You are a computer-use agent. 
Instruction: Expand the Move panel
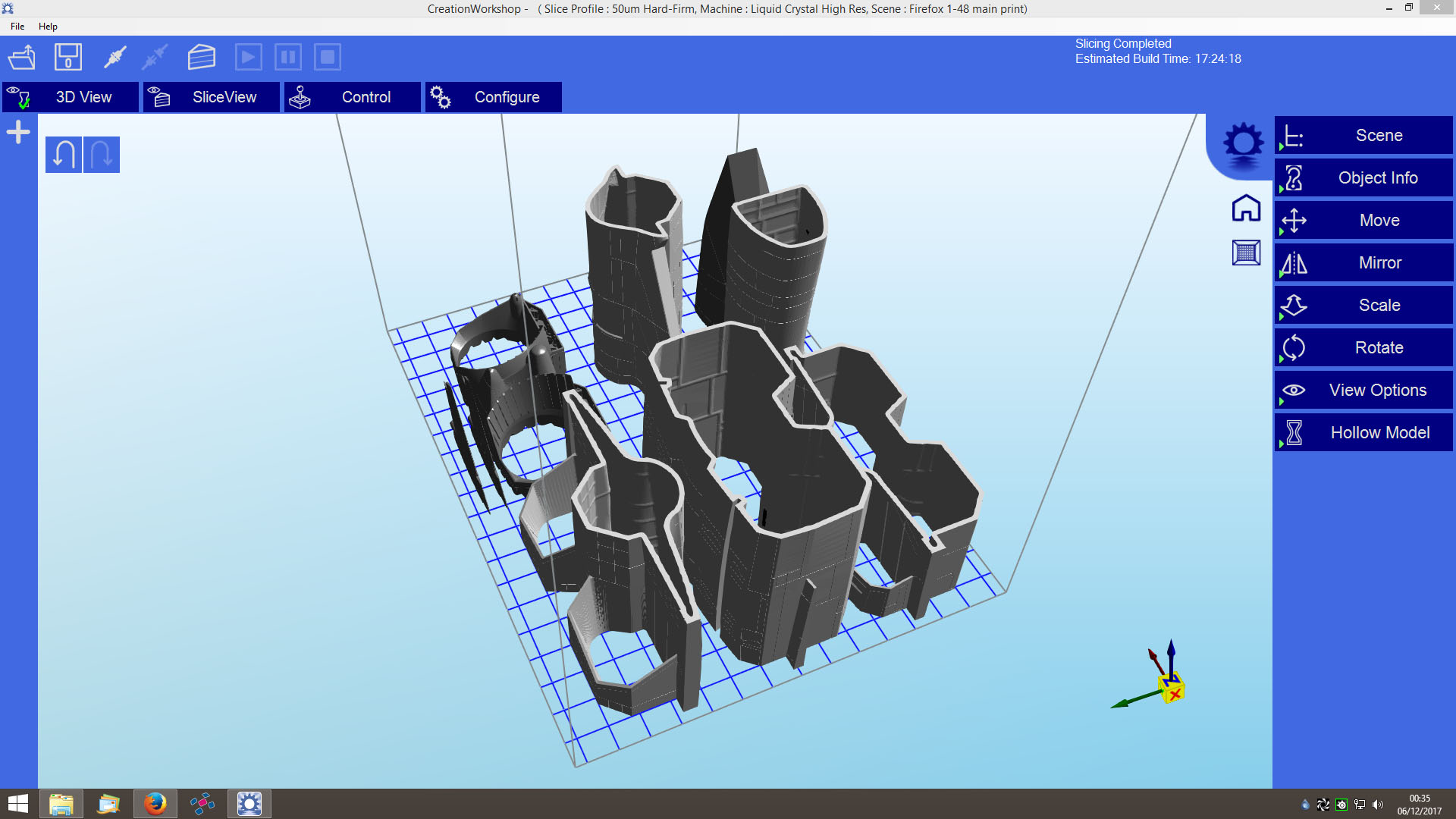[1363, 220]
